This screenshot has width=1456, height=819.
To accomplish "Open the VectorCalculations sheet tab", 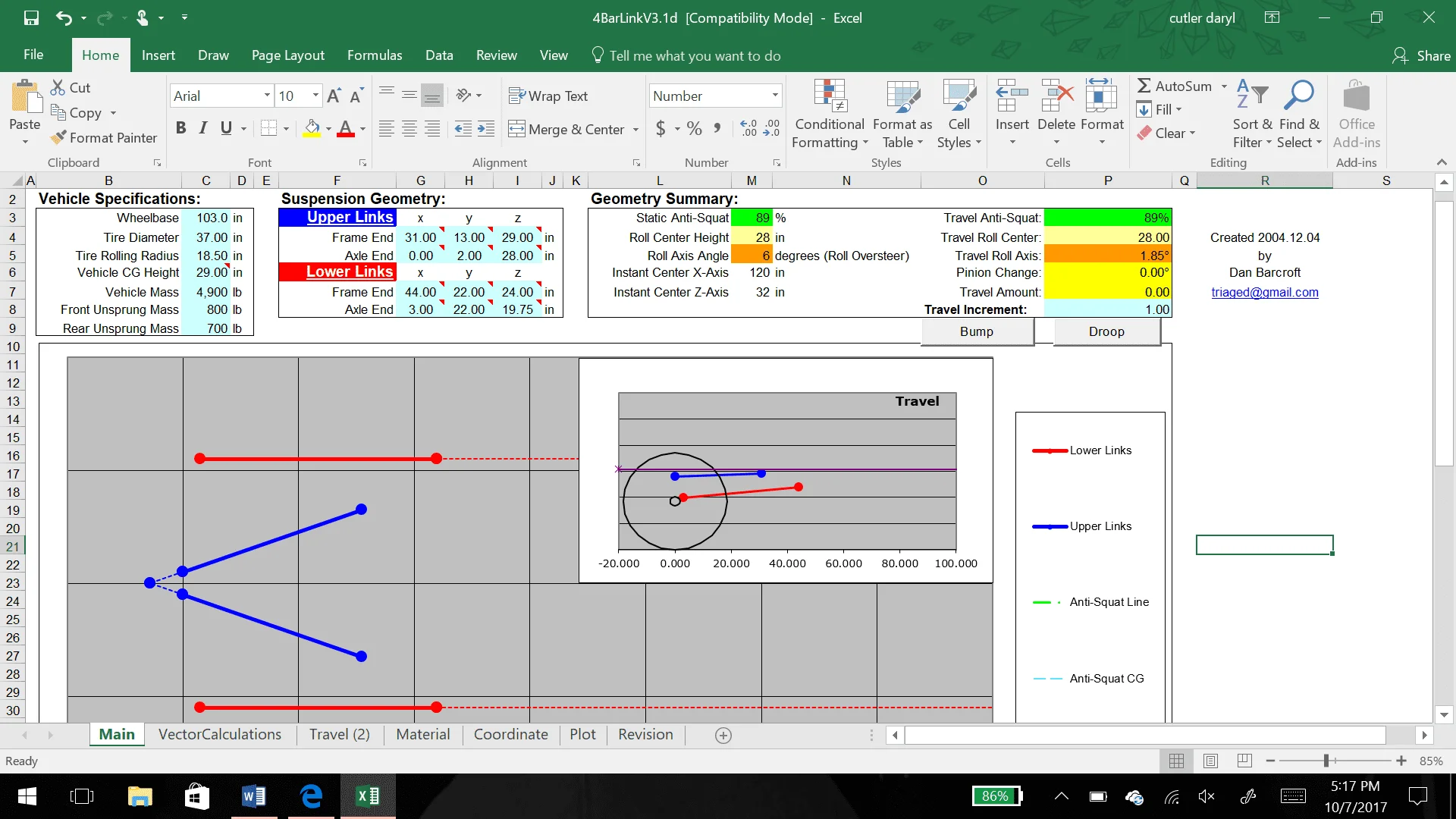I will pyautogui.click(x=220, y=734).
